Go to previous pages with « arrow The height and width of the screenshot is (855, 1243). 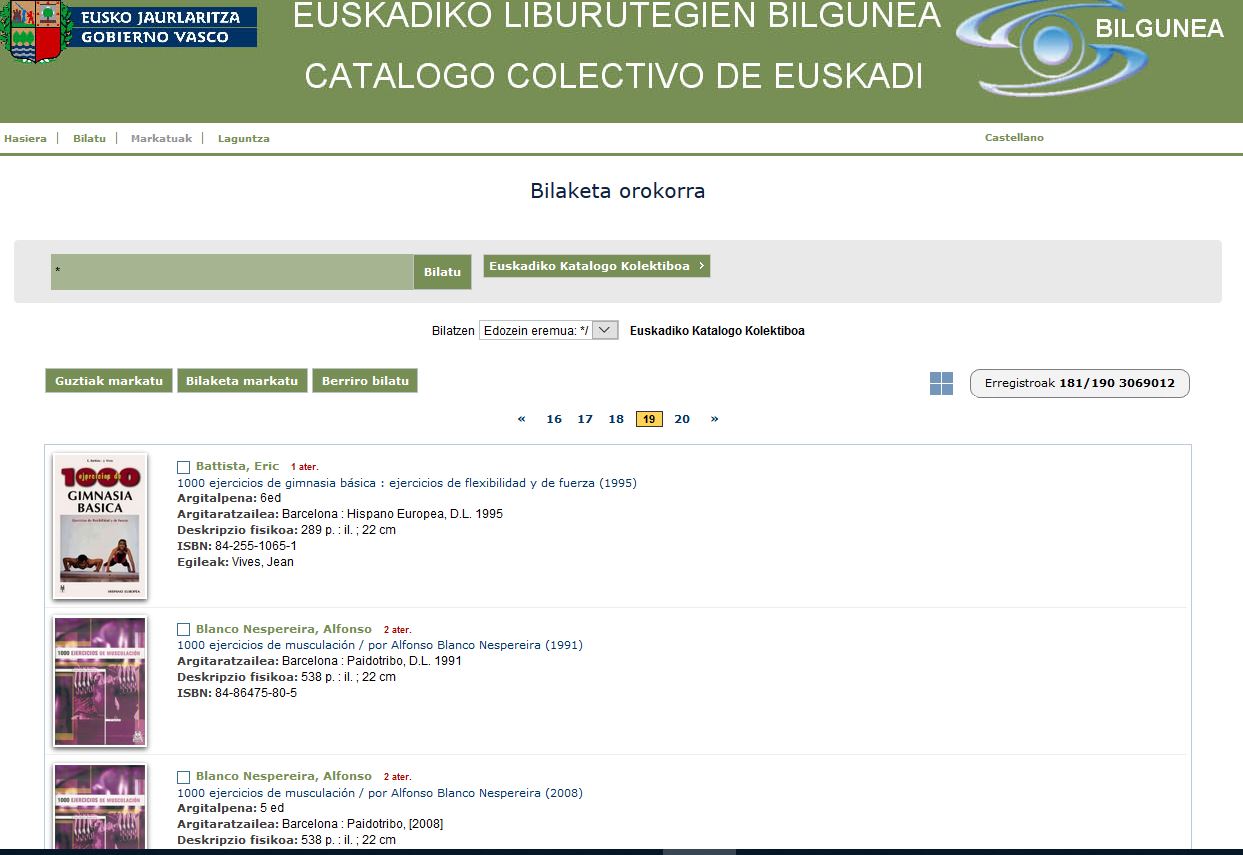coord(521,419)
